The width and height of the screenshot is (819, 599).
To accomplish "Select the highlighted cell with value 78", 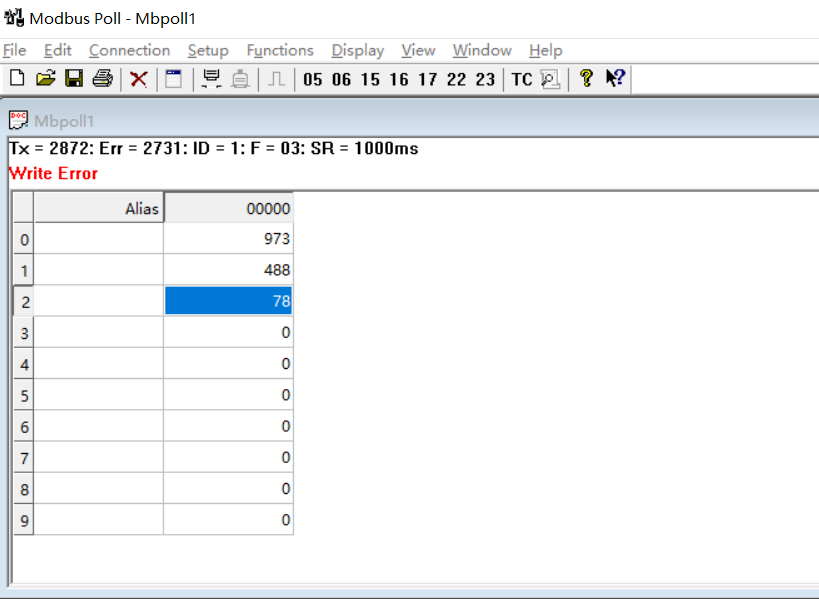I will click(x=229, y=301).
